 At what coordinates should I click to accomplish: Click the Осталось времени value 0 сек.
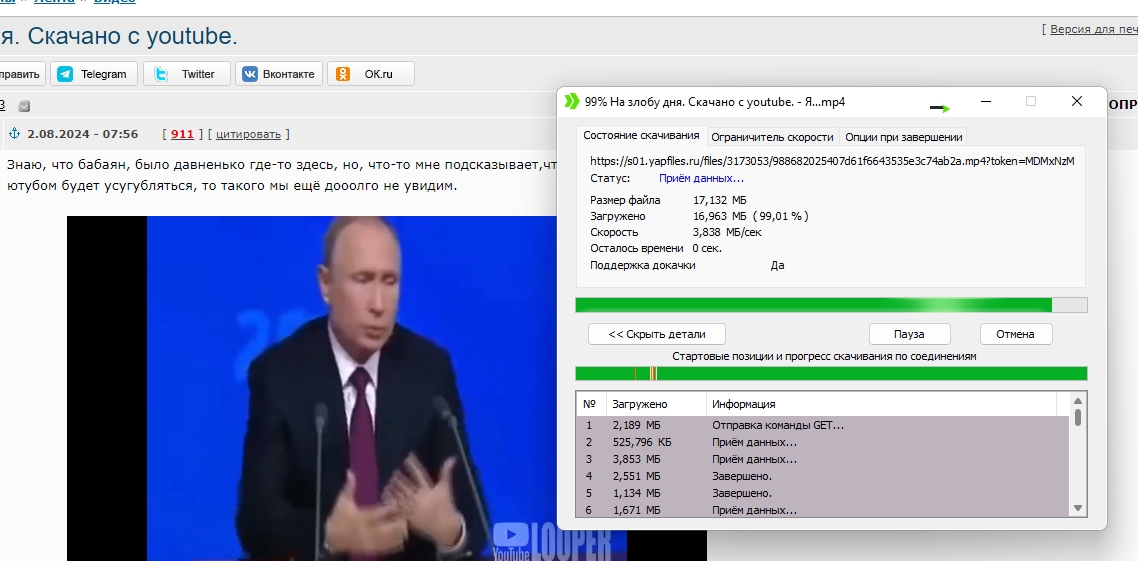coord(708,249)
